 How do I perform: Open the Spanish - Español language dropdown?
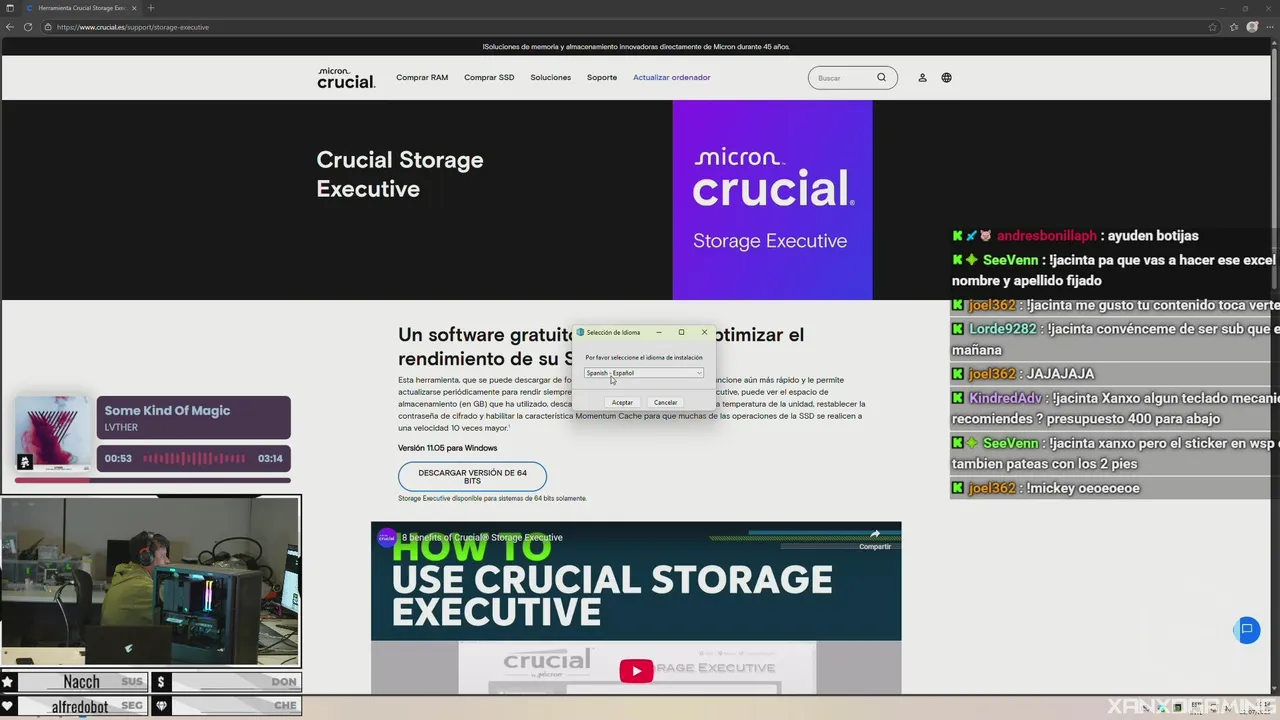[x=644, y=373]
